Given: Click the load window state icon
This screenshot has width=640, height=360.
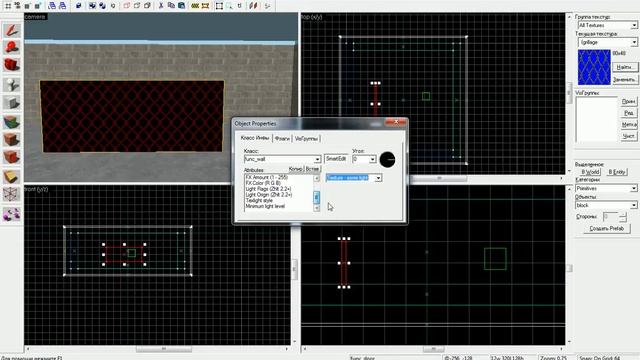Looking at the screenshot, I should (x=52, y=6).
